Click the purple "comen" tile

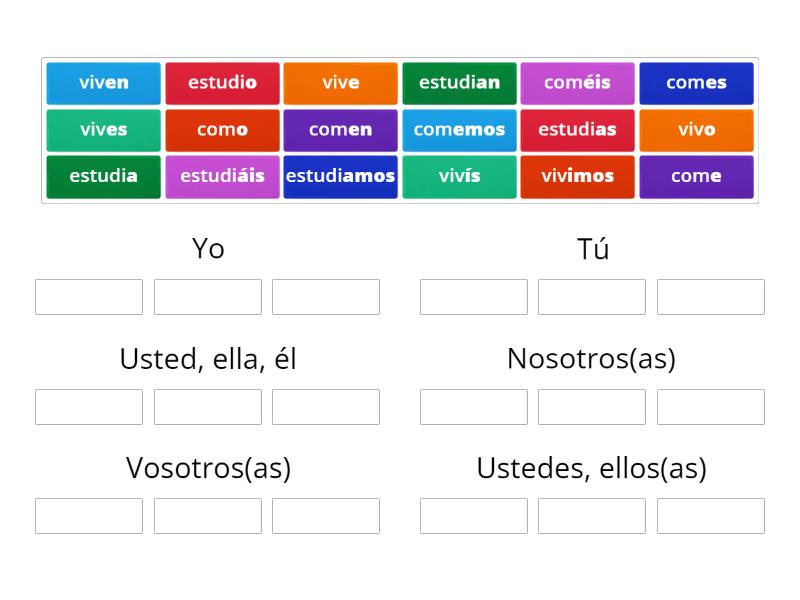340,130
